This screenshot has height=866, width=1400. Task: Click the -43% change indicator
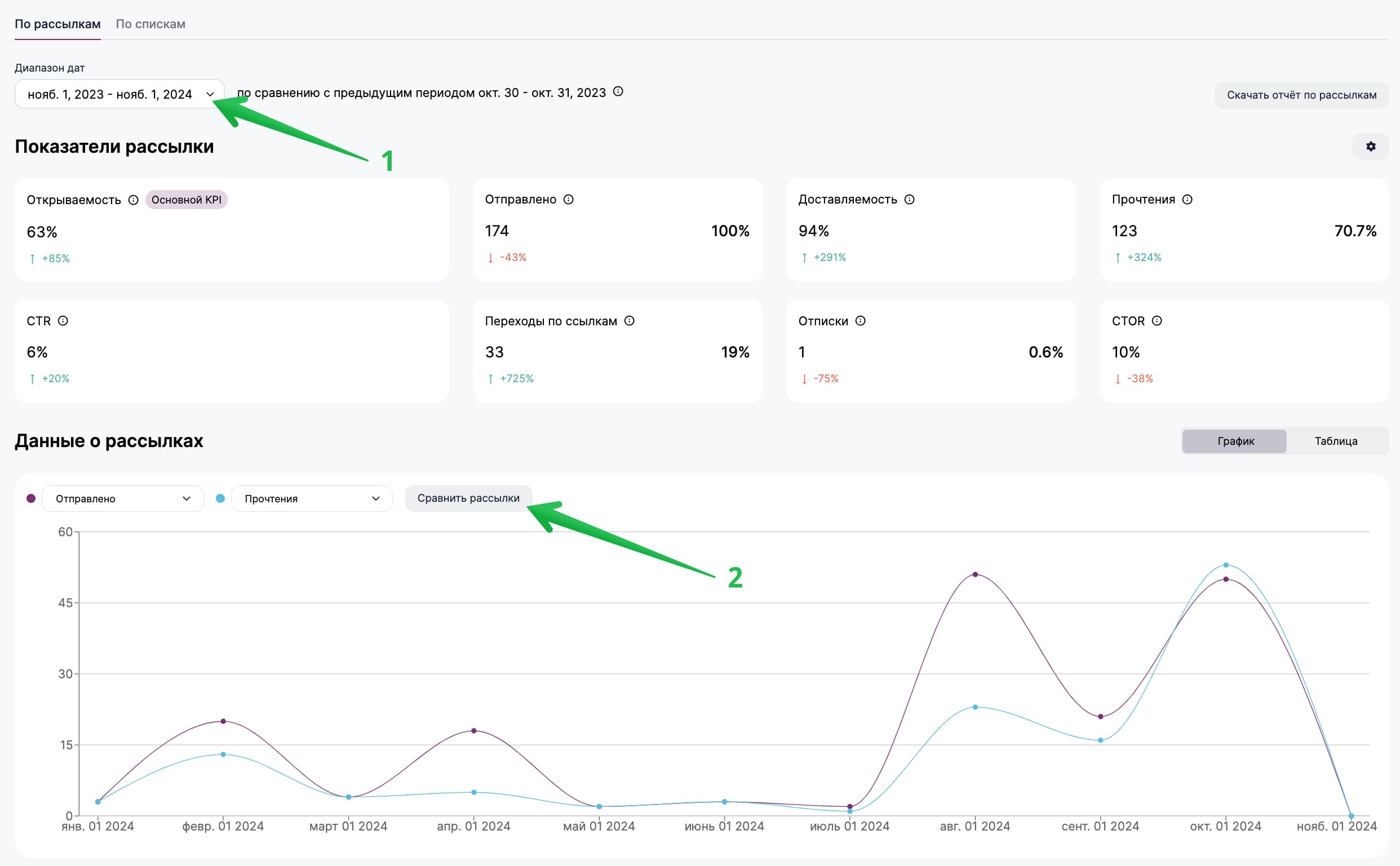513,257
